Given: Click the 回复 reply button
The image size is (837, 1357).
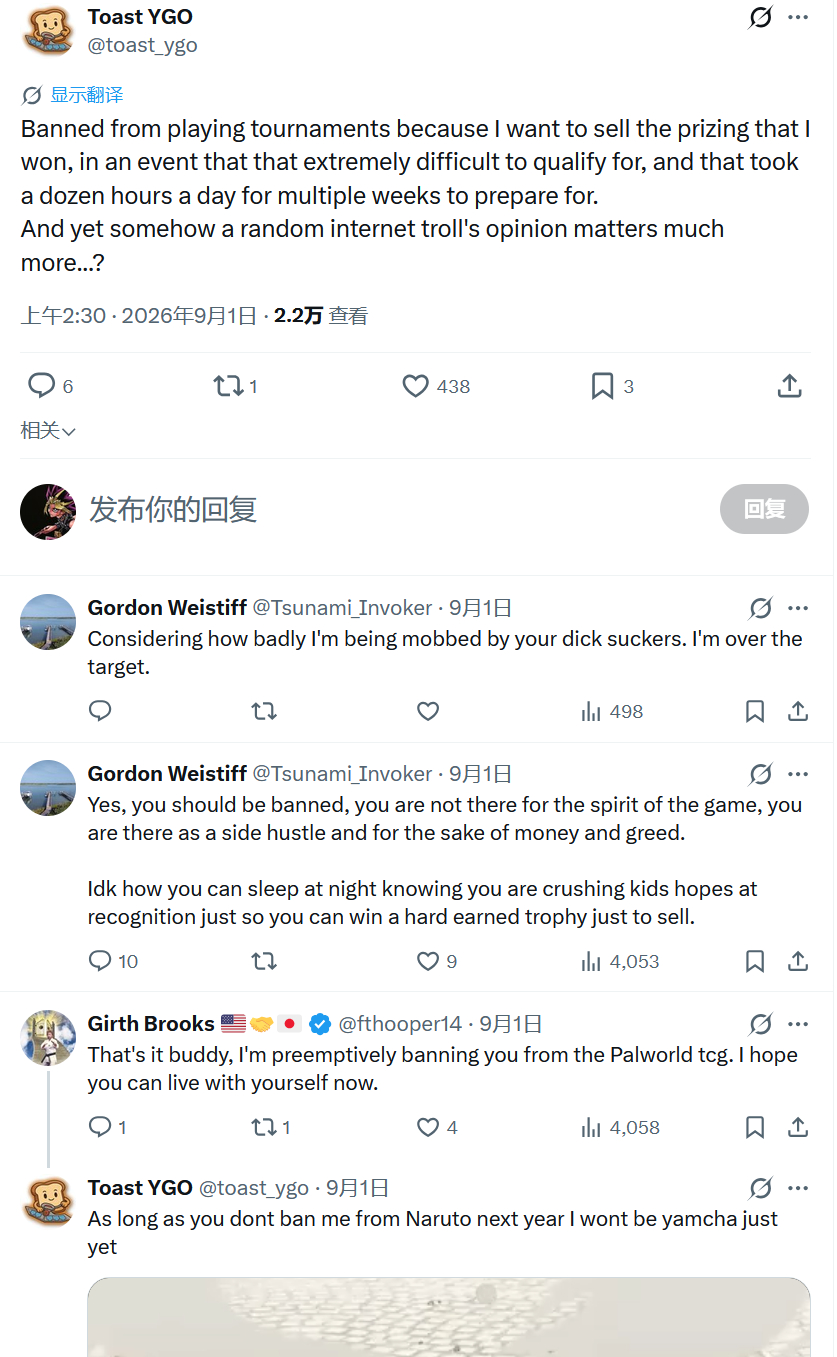Looking at the screenshot, I should tap(764, 509).
